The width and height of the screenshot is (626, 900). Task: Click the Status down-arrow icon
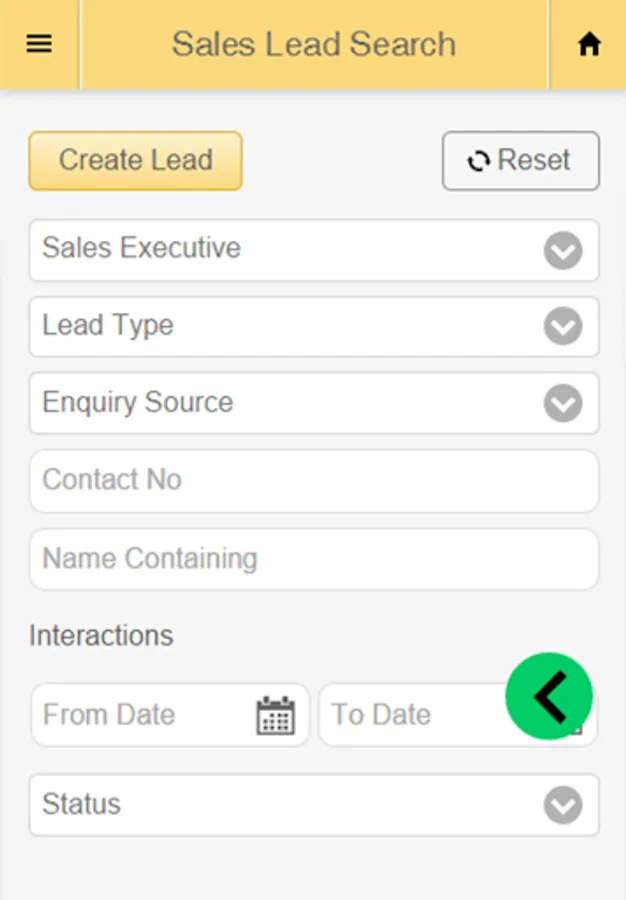pyautogui.click(x=563, y=805)
